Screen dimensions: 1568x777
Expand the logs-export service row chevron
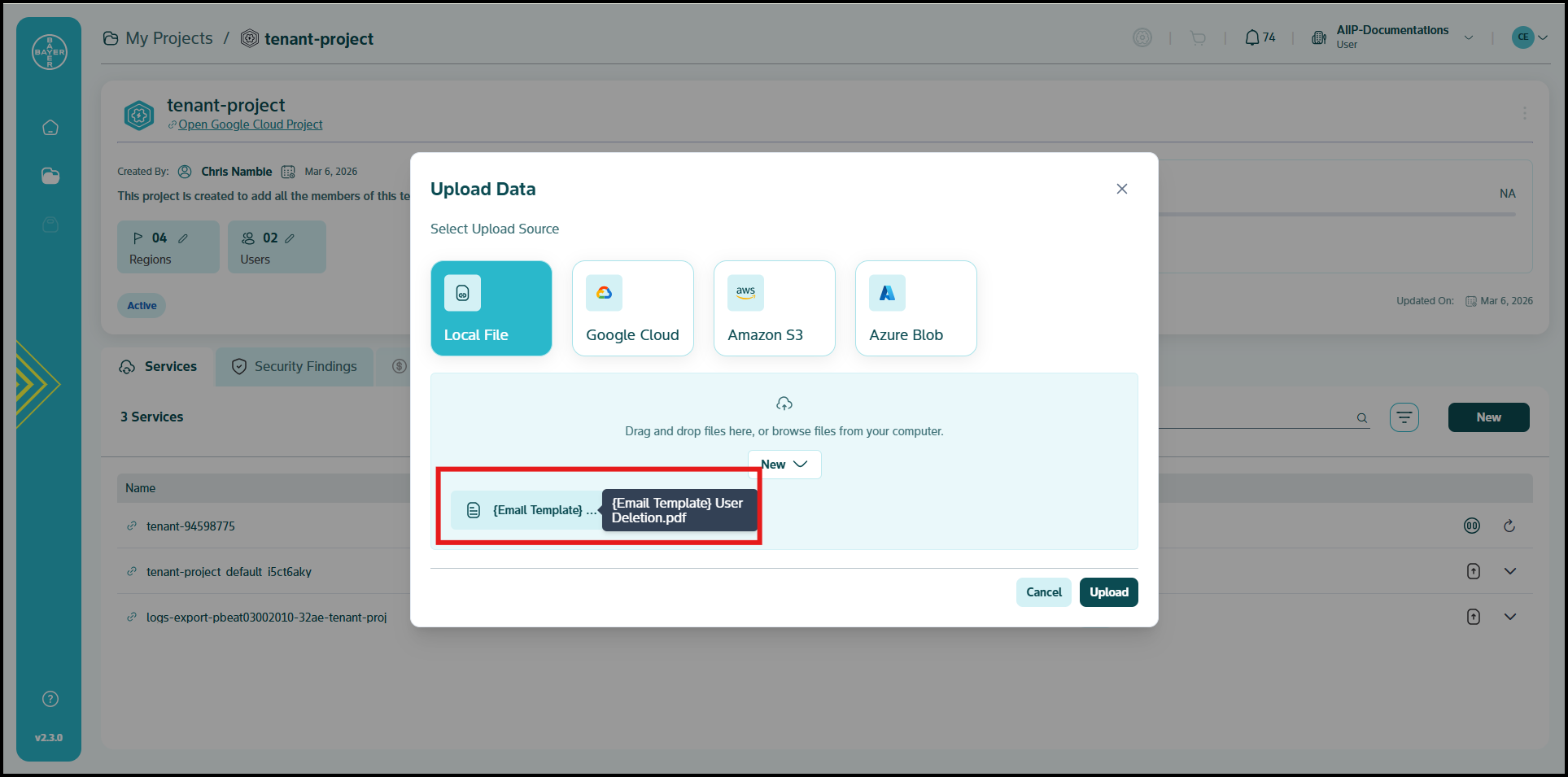pyautogui.click(x=1510, y=617)
